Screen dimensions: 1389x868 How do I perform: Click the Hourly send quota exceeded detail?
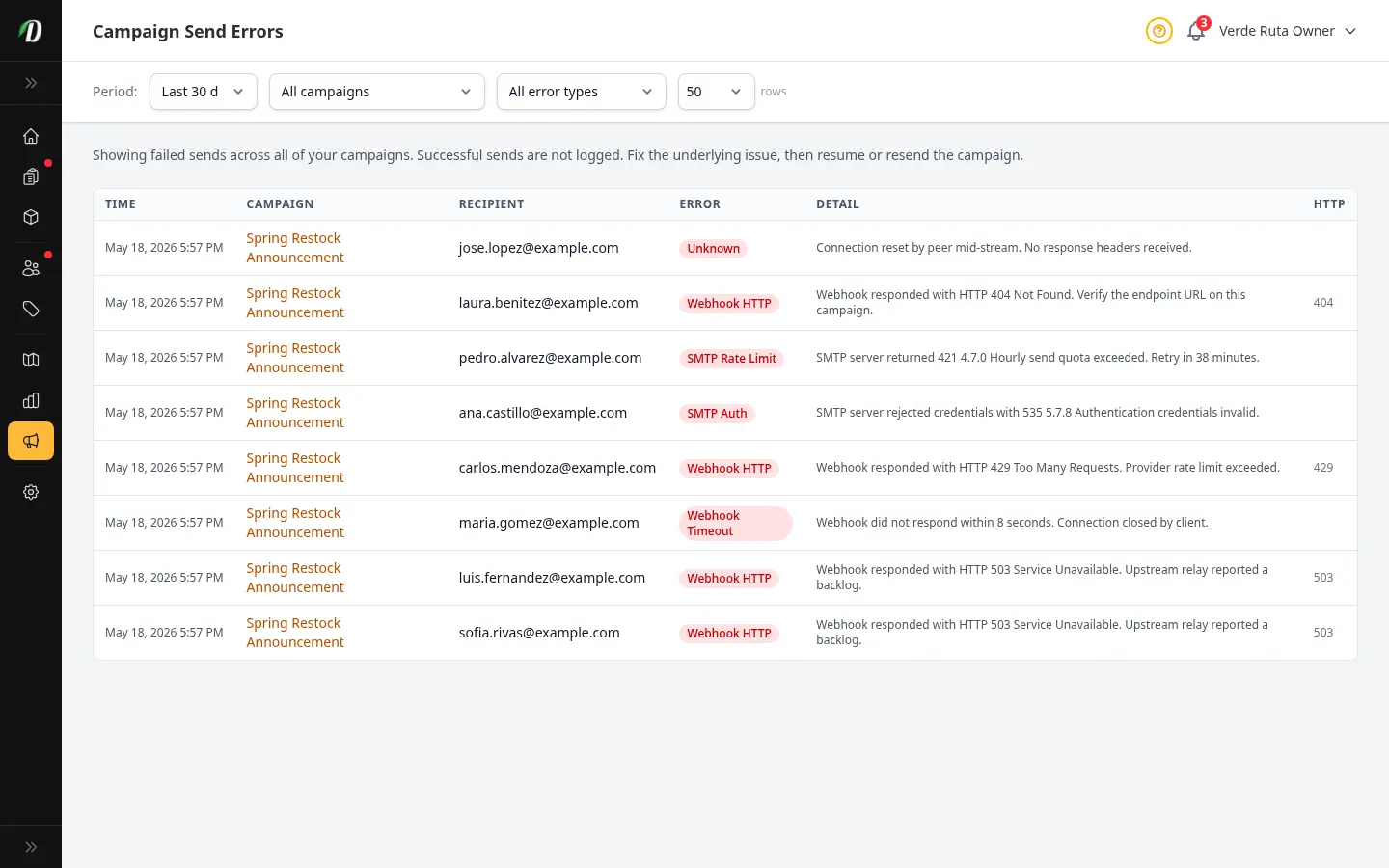[x=1038, y=358]
